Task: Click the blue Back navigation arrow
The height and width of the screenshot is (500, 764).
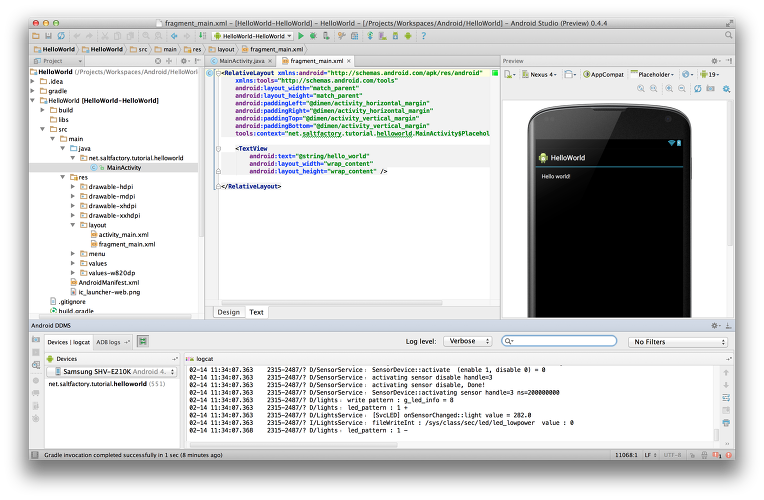Action: click(174, 36)
